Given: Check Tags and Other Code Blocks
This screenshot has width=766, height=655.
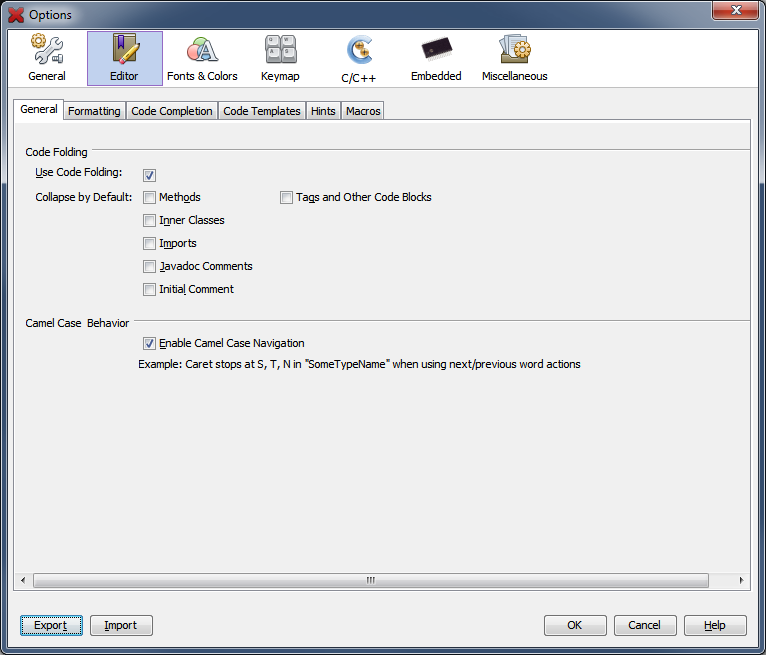Looking at the screenshot, I should (x=286, y=197).
